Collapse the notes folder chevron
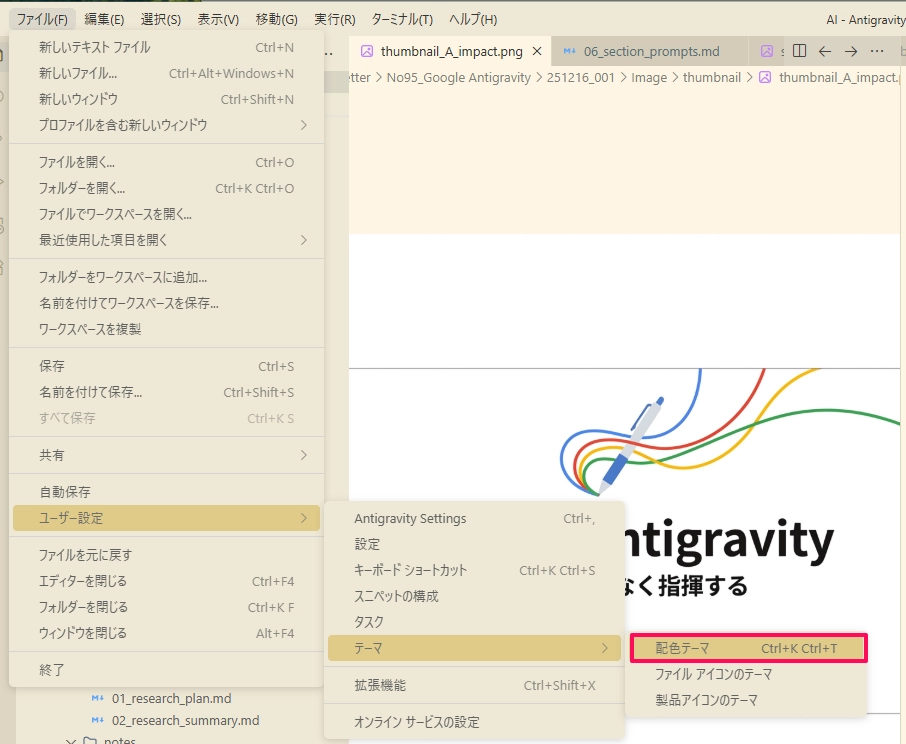Viewport: 906px width, 744px height. coord(71,740)
